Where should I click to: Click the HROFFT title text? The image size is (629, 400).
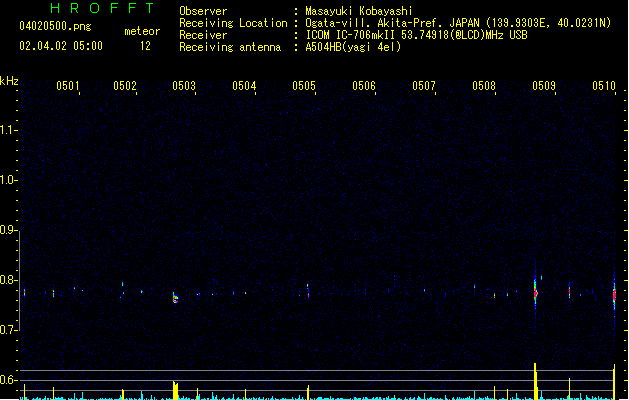pos(103,8)
